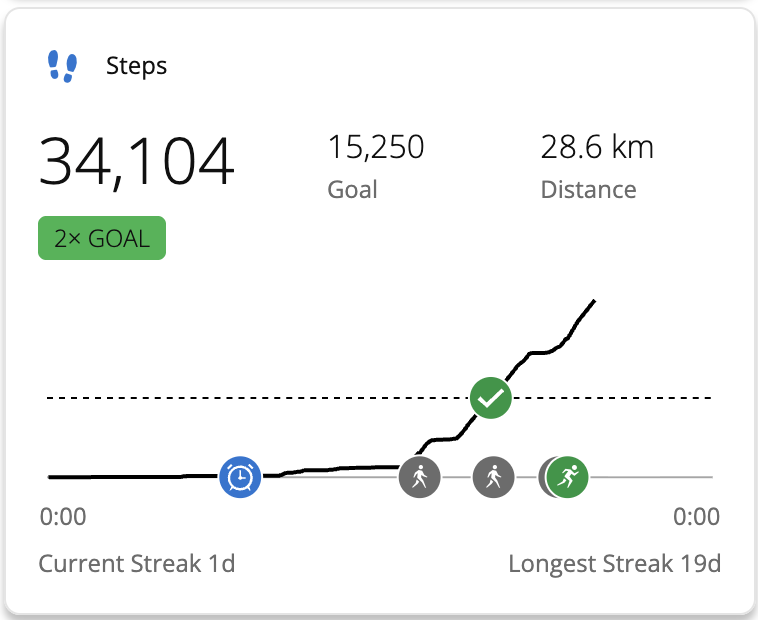Viewport: 758px width, 620px height.
Task: Select the 15,250 goal value
Action: click(376, 148)
